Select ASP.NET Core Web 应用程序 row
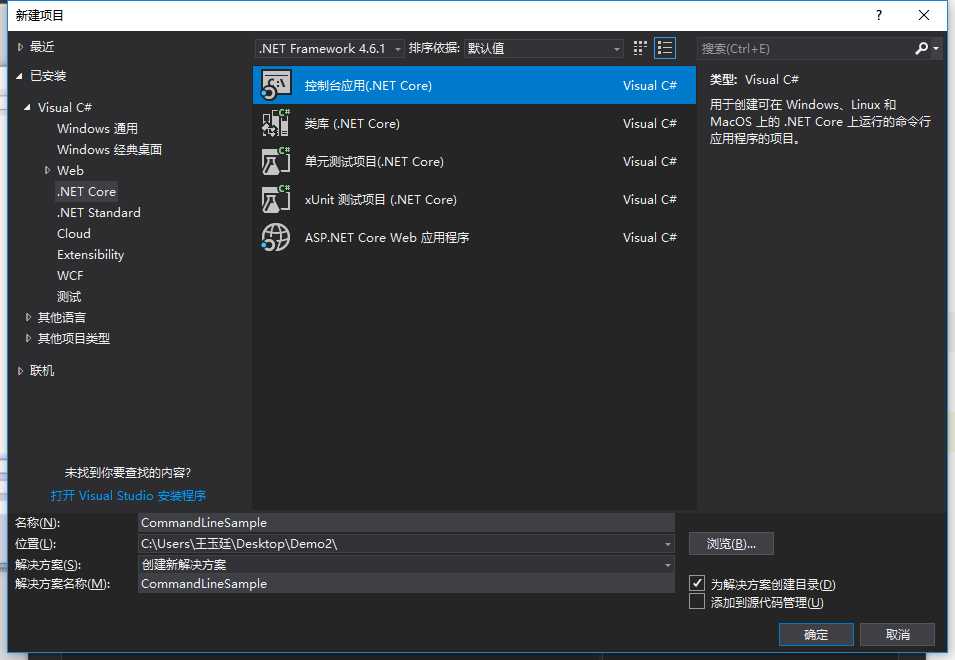The height and width of the screenshot is (660, 955). (x=474, y=237)
